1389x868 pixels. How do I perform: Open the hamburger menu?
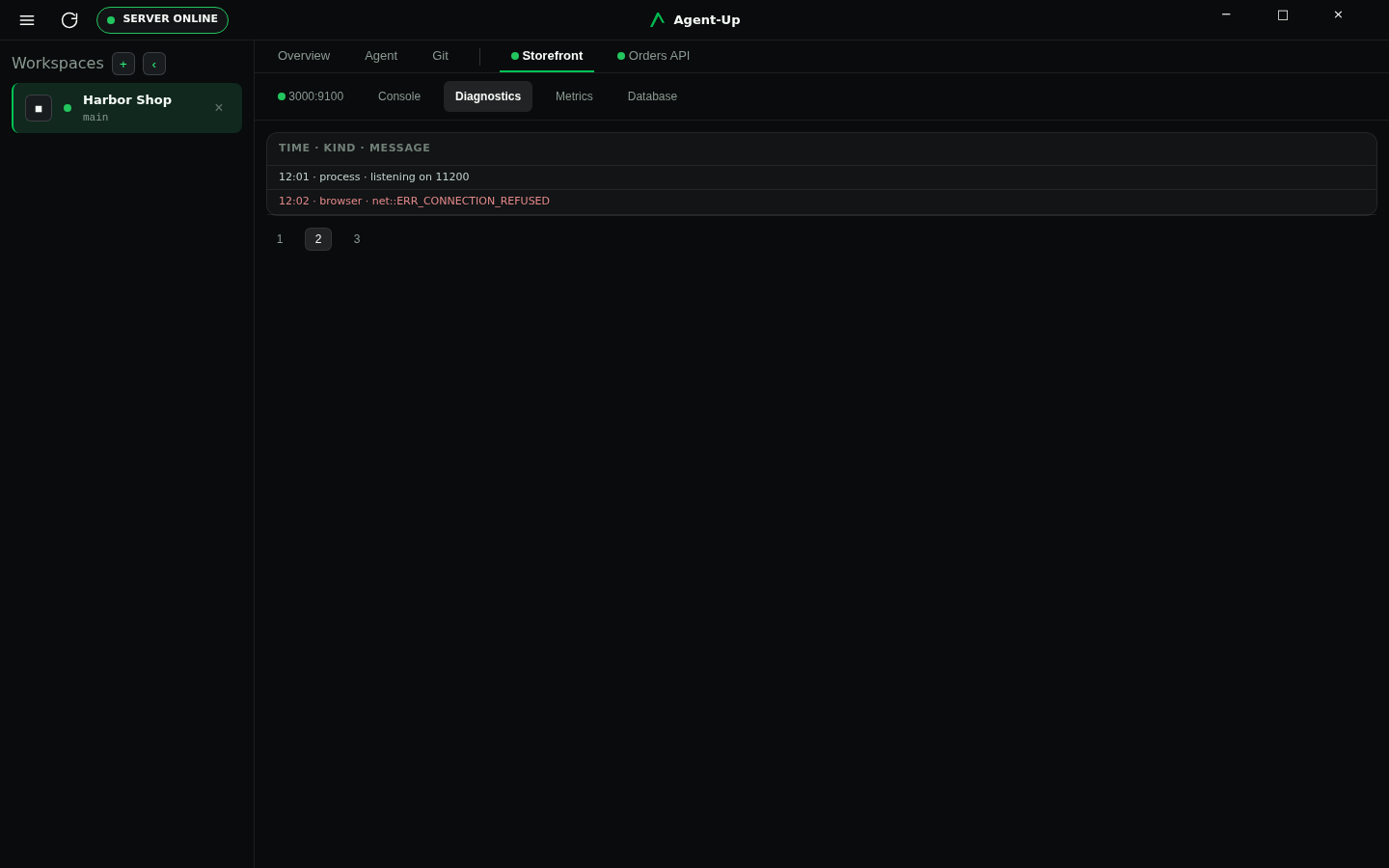27,20
